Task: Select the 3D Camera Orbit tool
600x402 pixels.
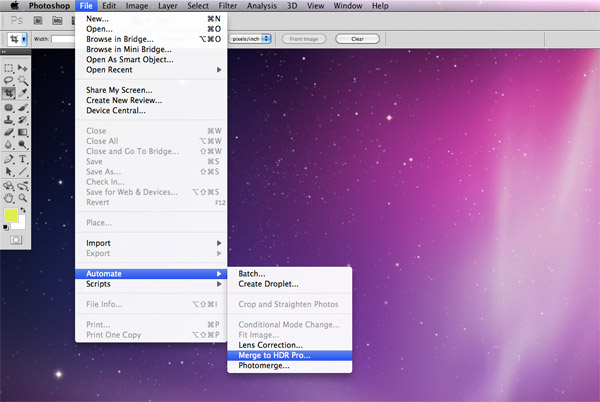Action: pyautogui.click(x=23, y=186)
